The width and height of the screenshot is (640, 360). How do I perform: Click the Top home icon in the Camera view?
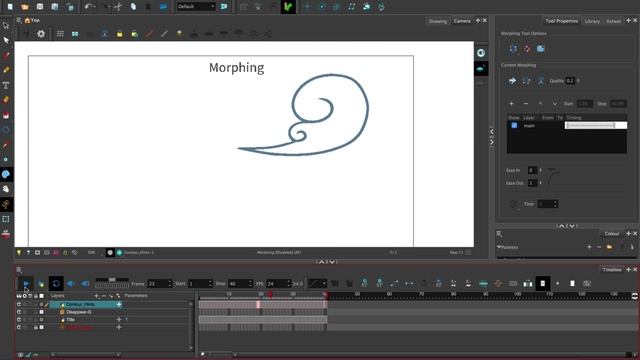click(x=27, y=20)
